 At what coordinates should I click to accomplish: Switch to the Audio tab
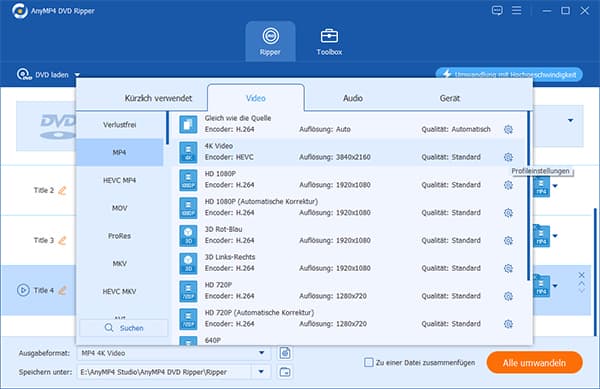[352, 98]
